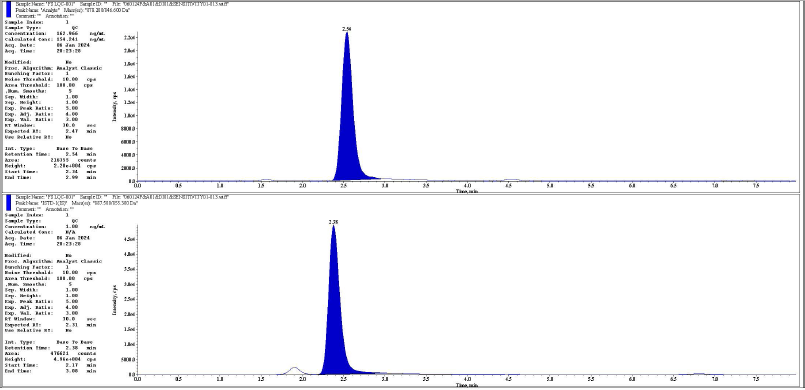Click the small bump near 4.5 min in the upper chromatogram
The width and height of the screenshot is (805, 390).
tap(511, 180)
